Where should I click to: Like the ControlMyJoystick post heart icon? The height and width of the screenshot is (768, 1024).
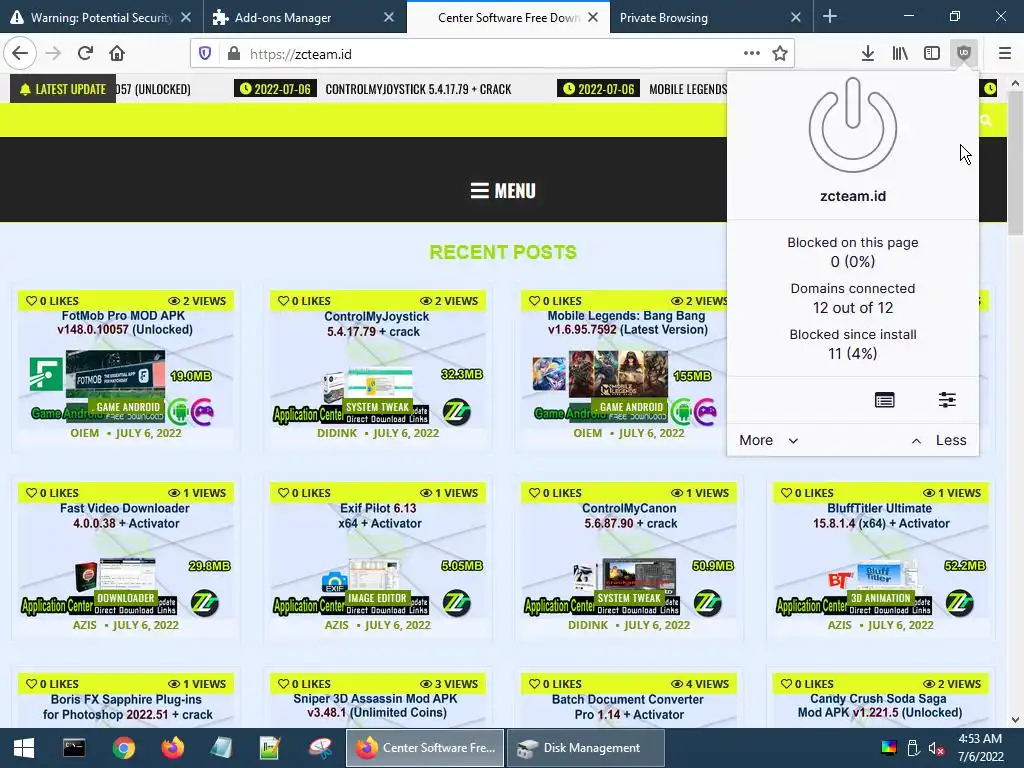[283, 300]
